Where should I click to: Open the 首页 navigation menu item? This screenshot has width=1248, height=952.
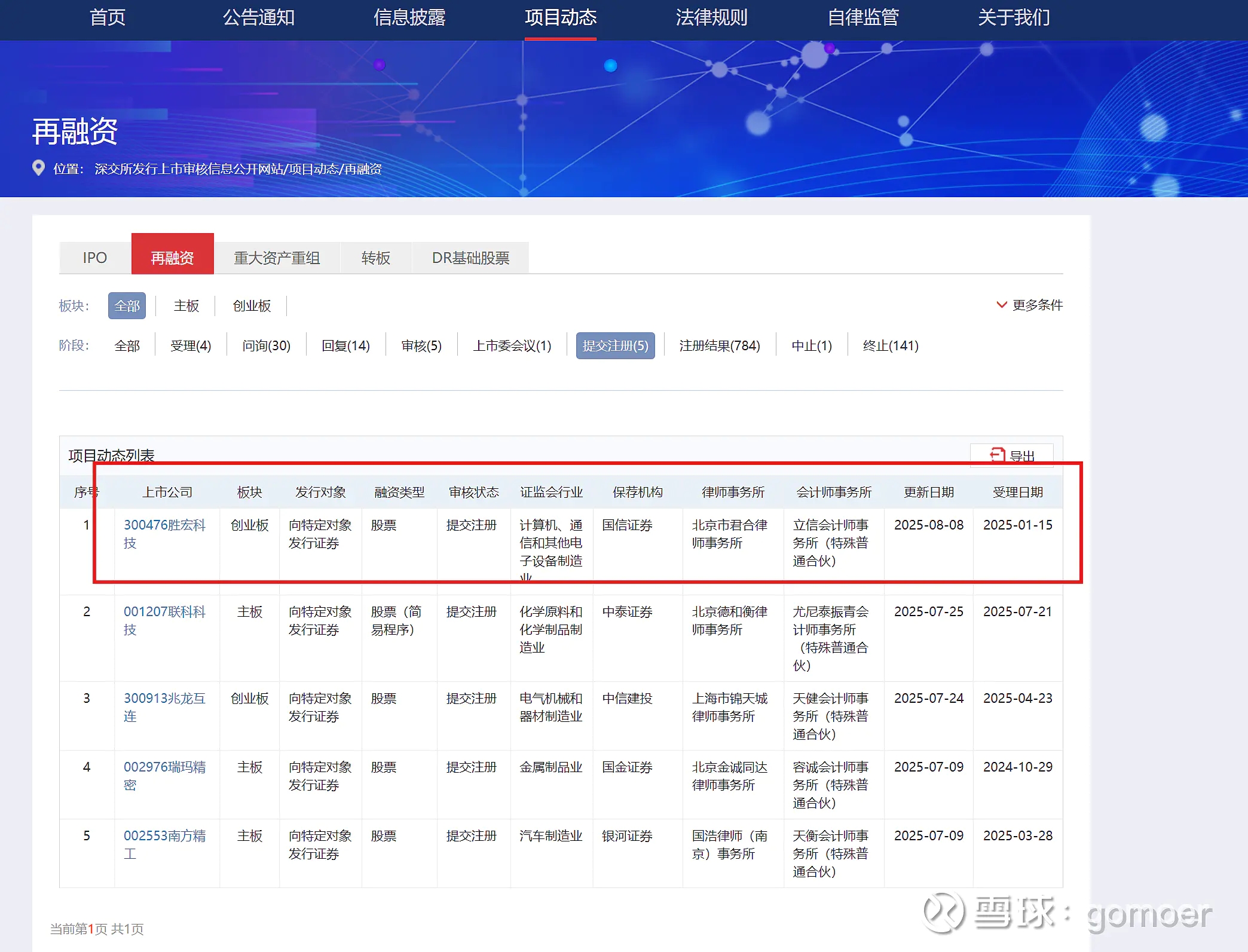(x=108, y=17)
